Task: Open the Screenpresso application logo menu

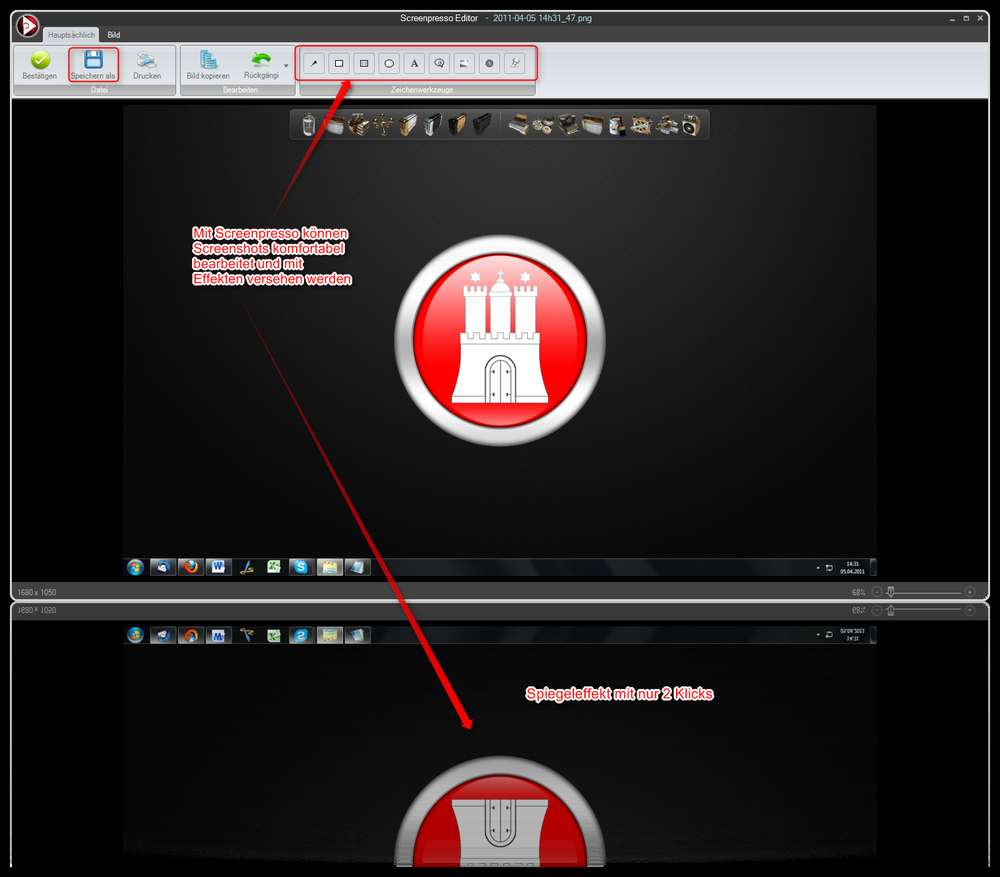Action: (x=27, y=26)
